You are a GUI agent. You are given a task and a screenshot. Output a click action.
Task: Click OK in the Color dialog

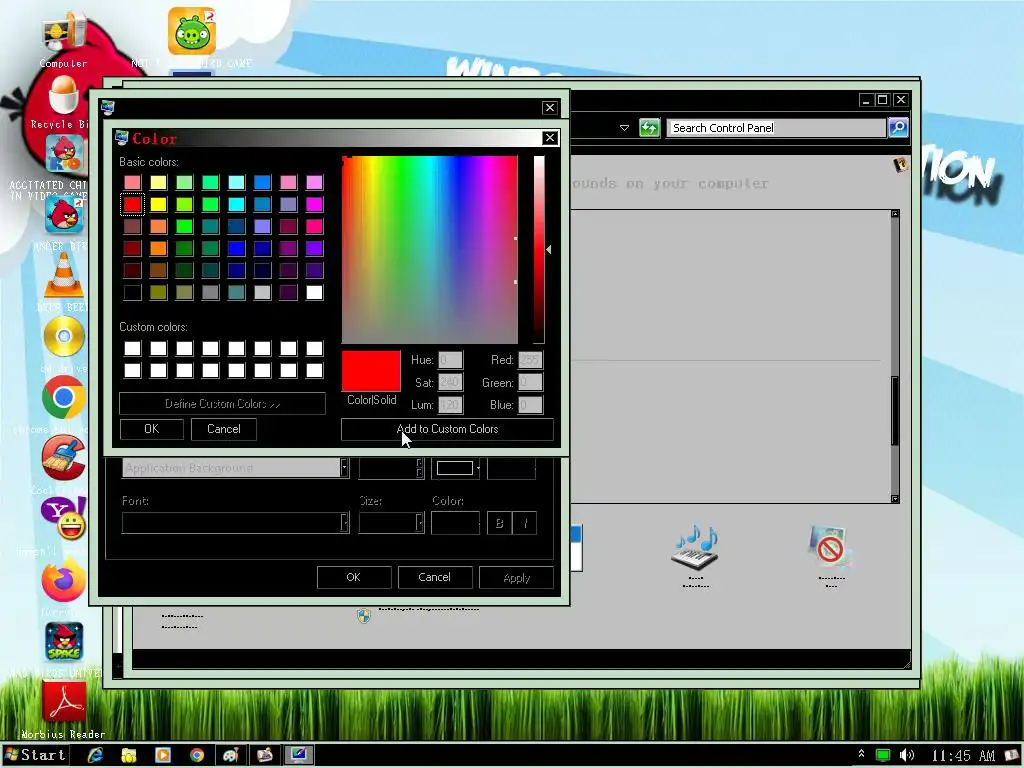pyautogui.click(x=152, y=429)
